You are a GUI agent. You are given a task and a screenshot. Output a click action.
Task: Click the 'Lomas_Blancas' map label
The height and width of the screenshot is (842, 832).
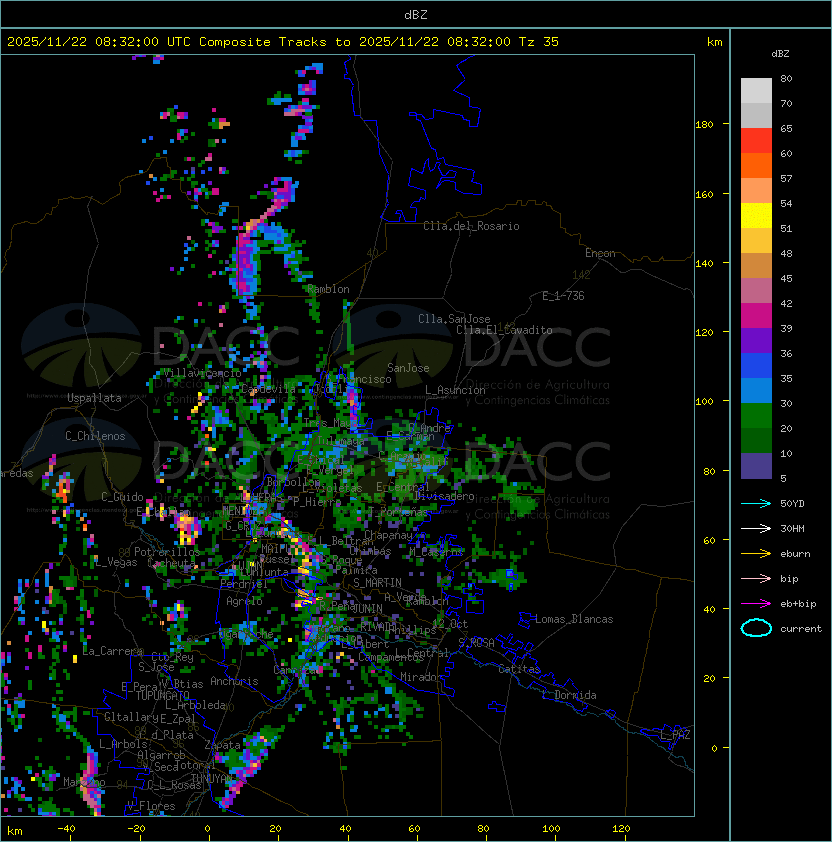point(574,619)
